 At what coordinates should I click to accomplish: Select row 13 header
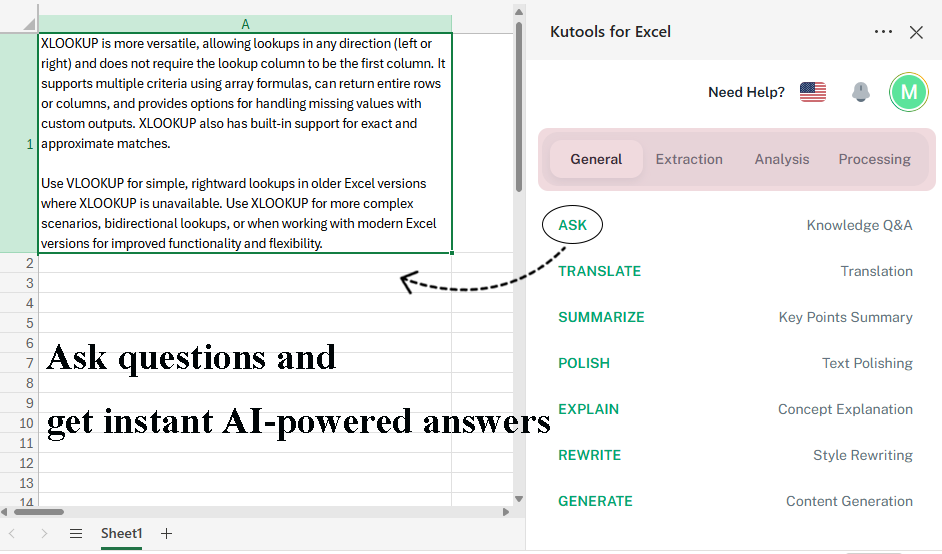19,483
